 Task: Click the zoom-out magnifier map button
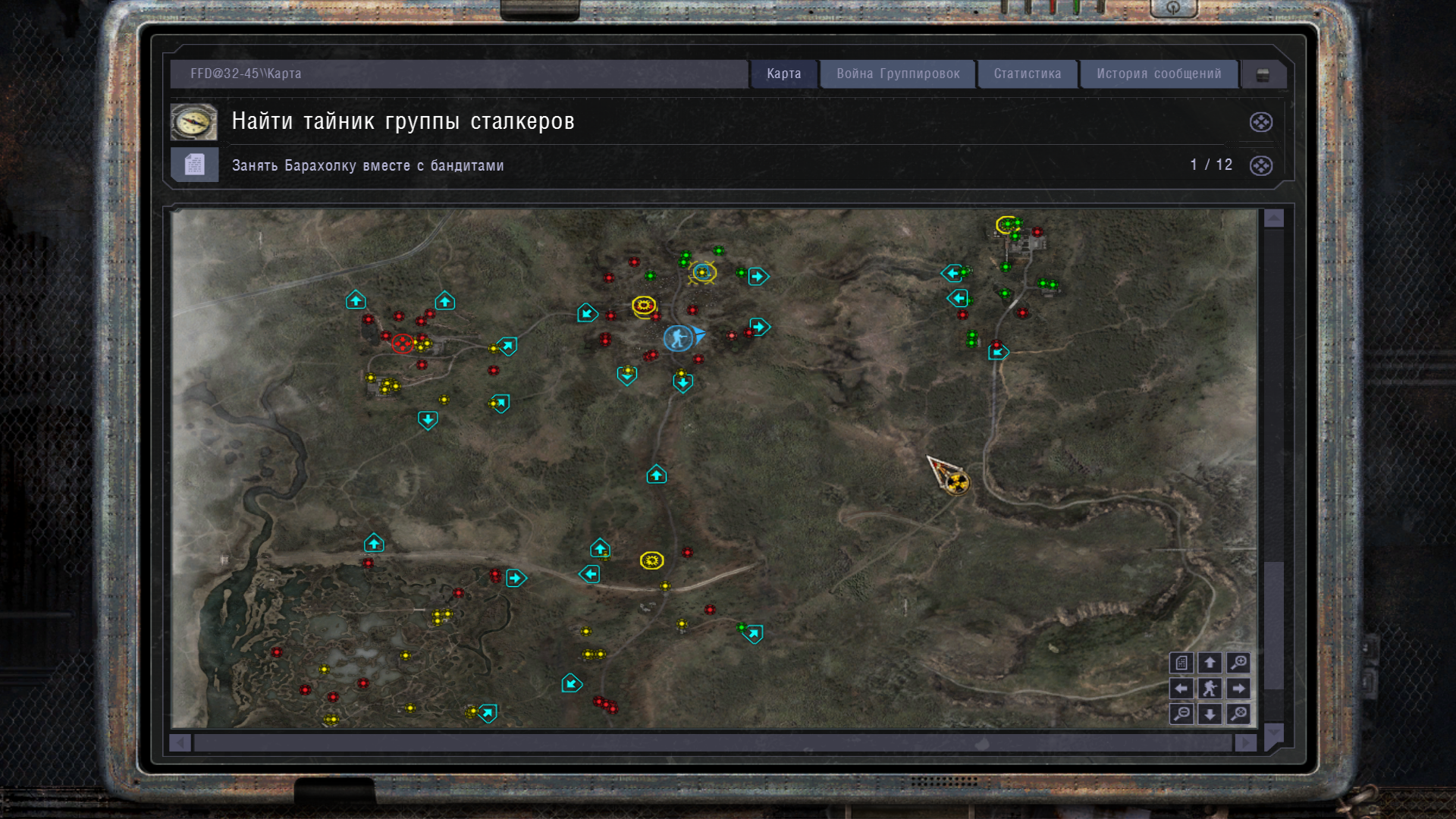(x=1181, y=714)
